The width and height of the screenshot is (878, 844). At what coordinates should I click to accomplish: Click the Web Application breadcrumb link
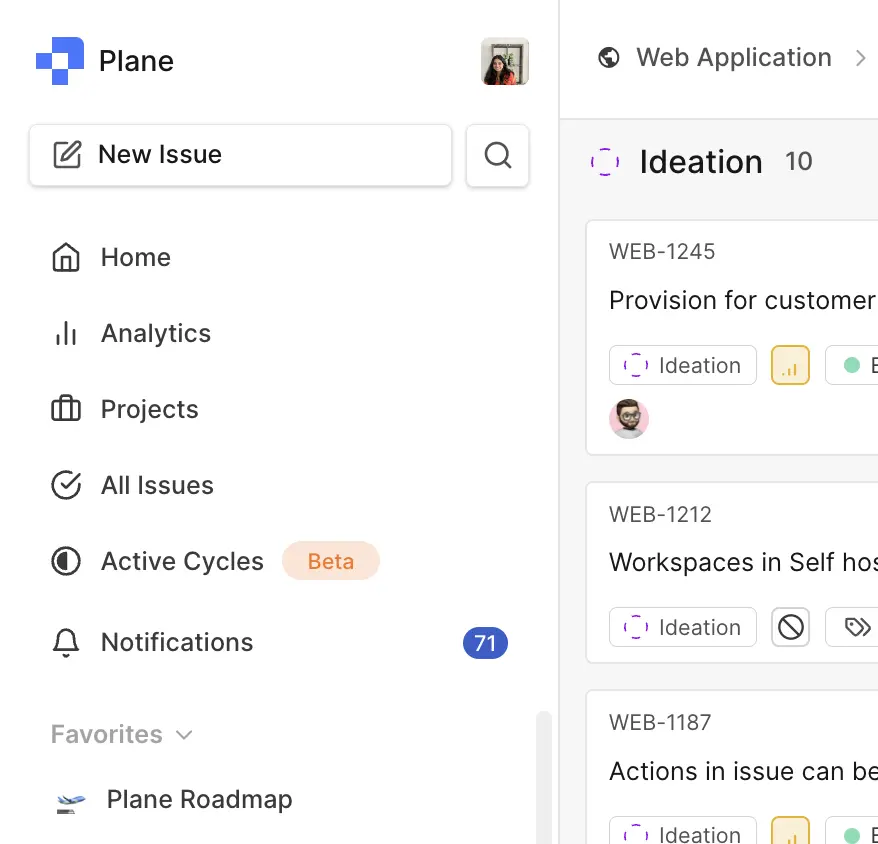point(733,58)
